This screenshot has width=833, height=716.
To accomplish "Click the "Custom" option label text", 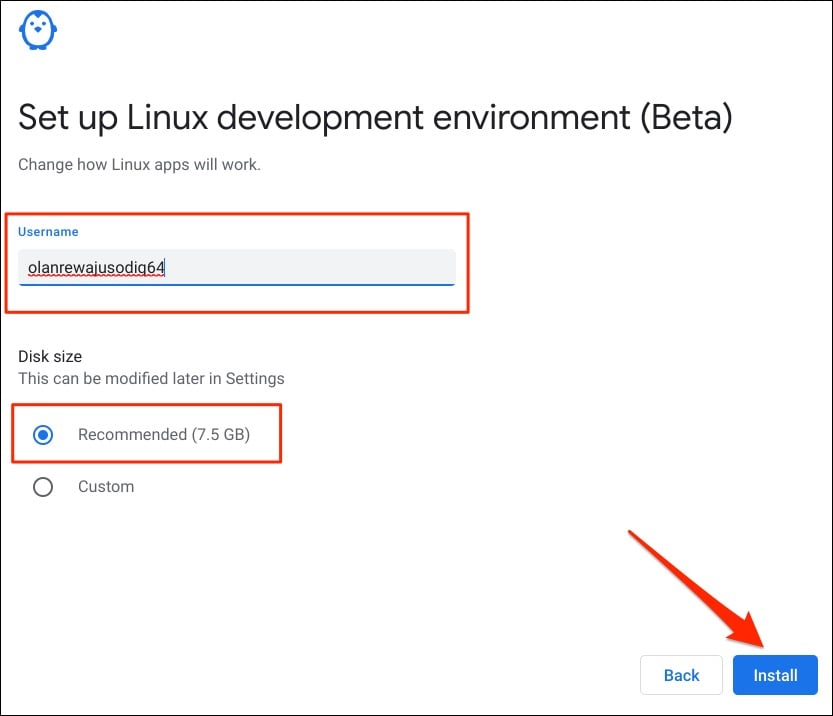I will (106, 487).
